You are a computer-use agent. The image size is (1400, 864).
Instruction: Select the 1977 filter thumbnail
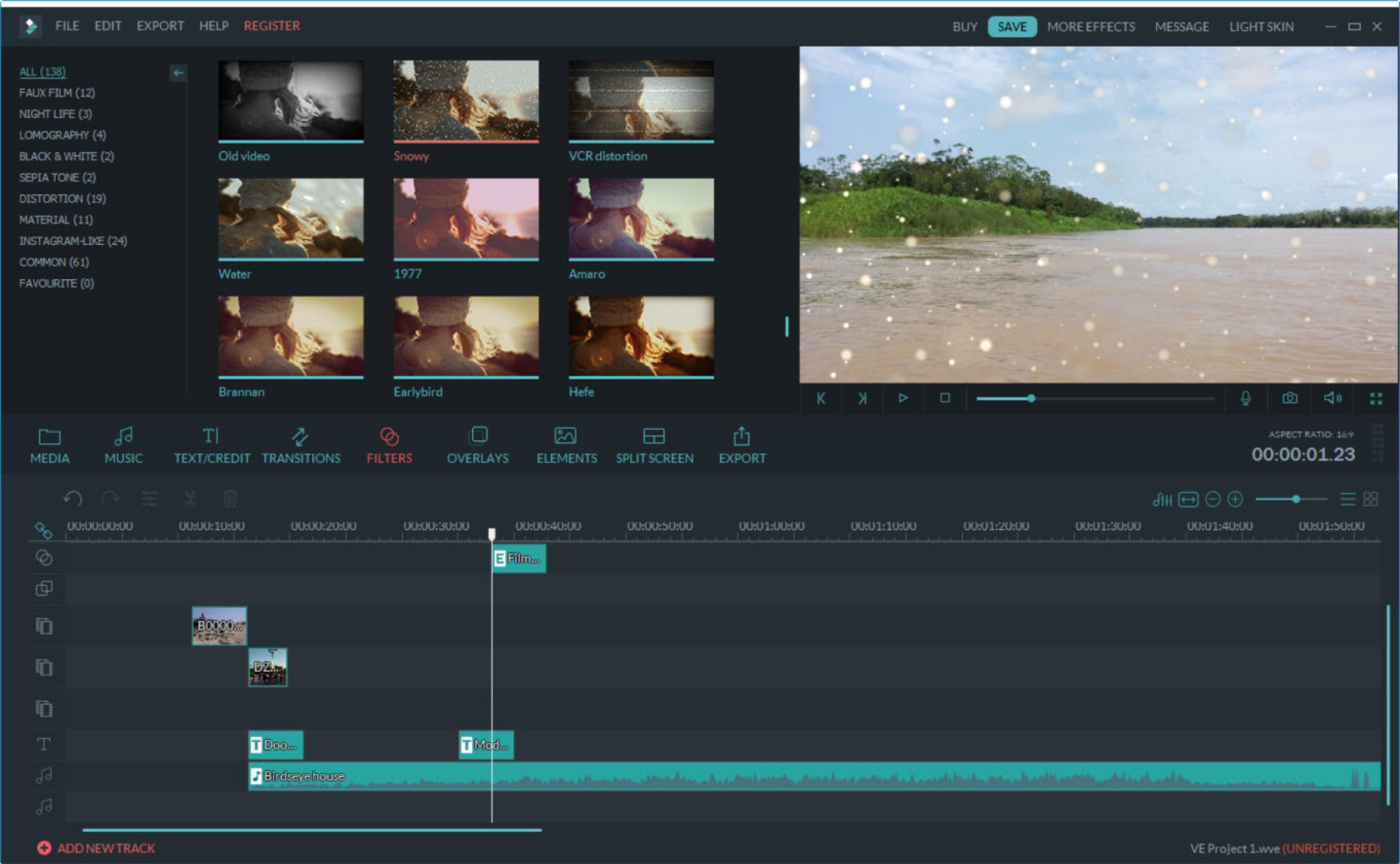(x=466, y=219)
